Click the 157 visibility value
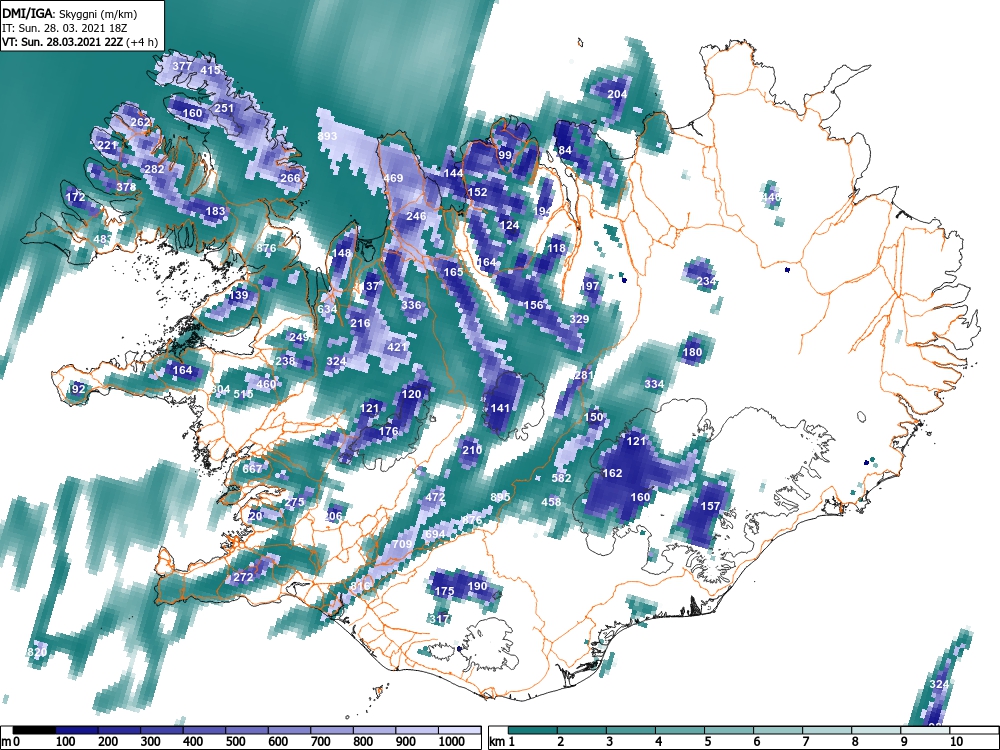 click(x=710, y=506)
